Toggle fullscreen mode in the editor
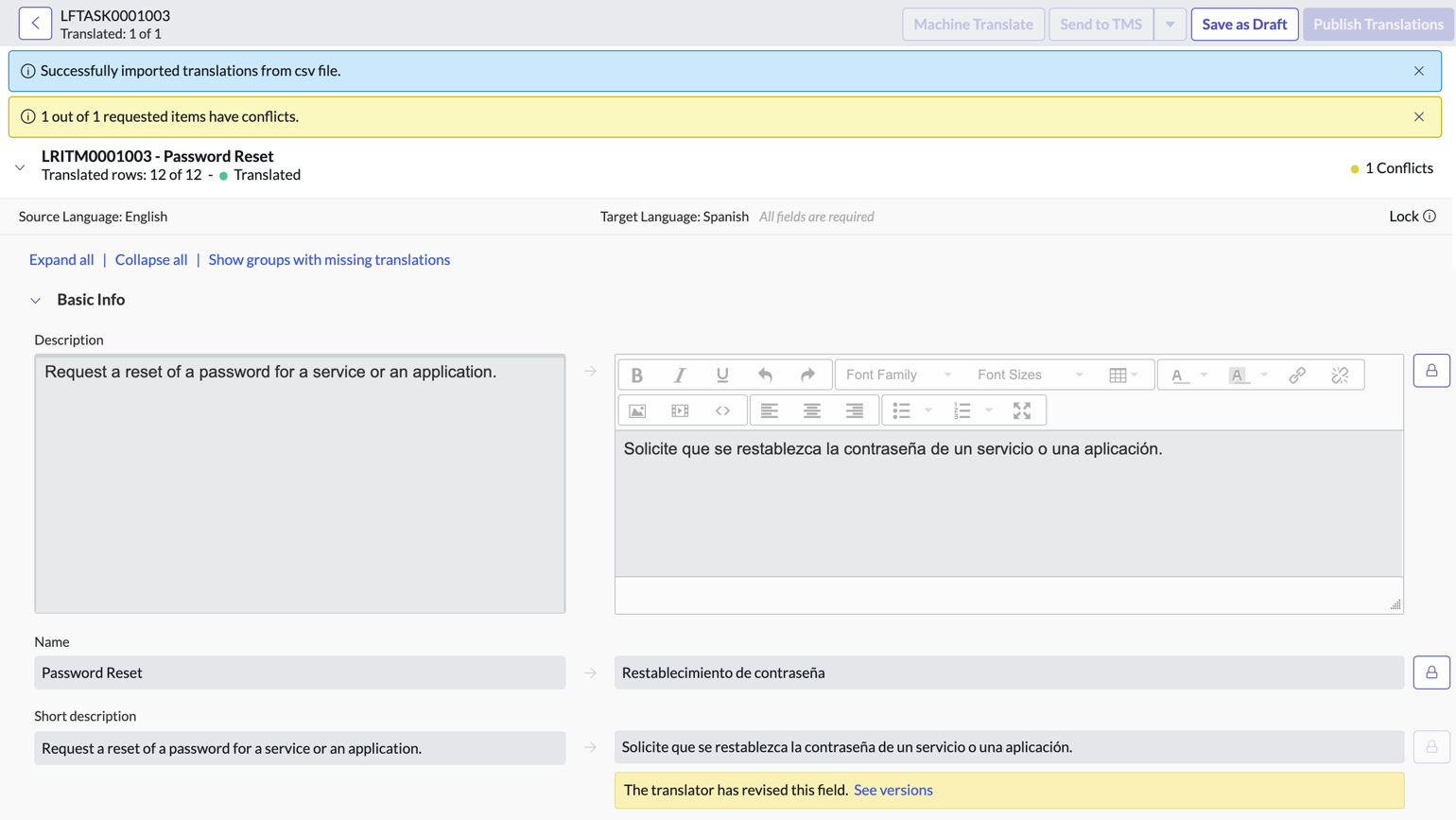The height and width of the screenshot is (820, 1456). pyautogui.click(x=1022, y=410)
